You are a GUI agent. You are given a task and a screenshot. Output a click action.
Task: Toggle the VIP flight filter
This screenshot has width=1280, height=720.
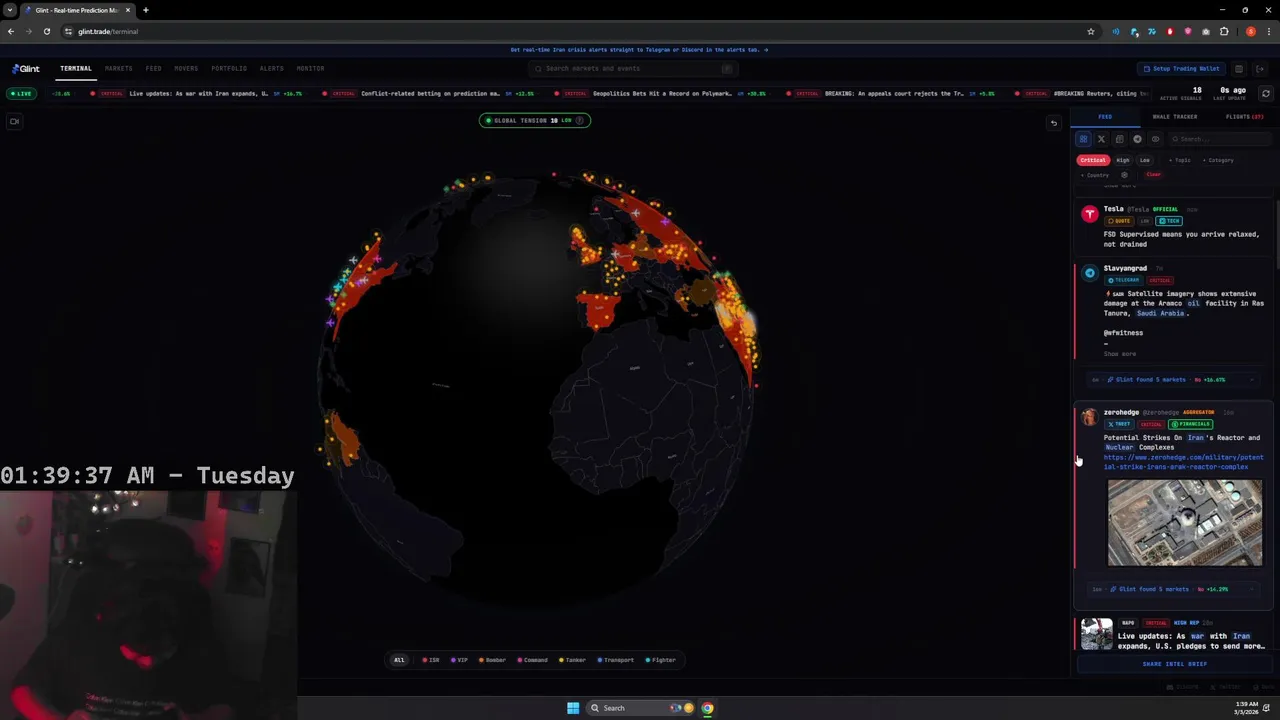[x=460, y=660]
